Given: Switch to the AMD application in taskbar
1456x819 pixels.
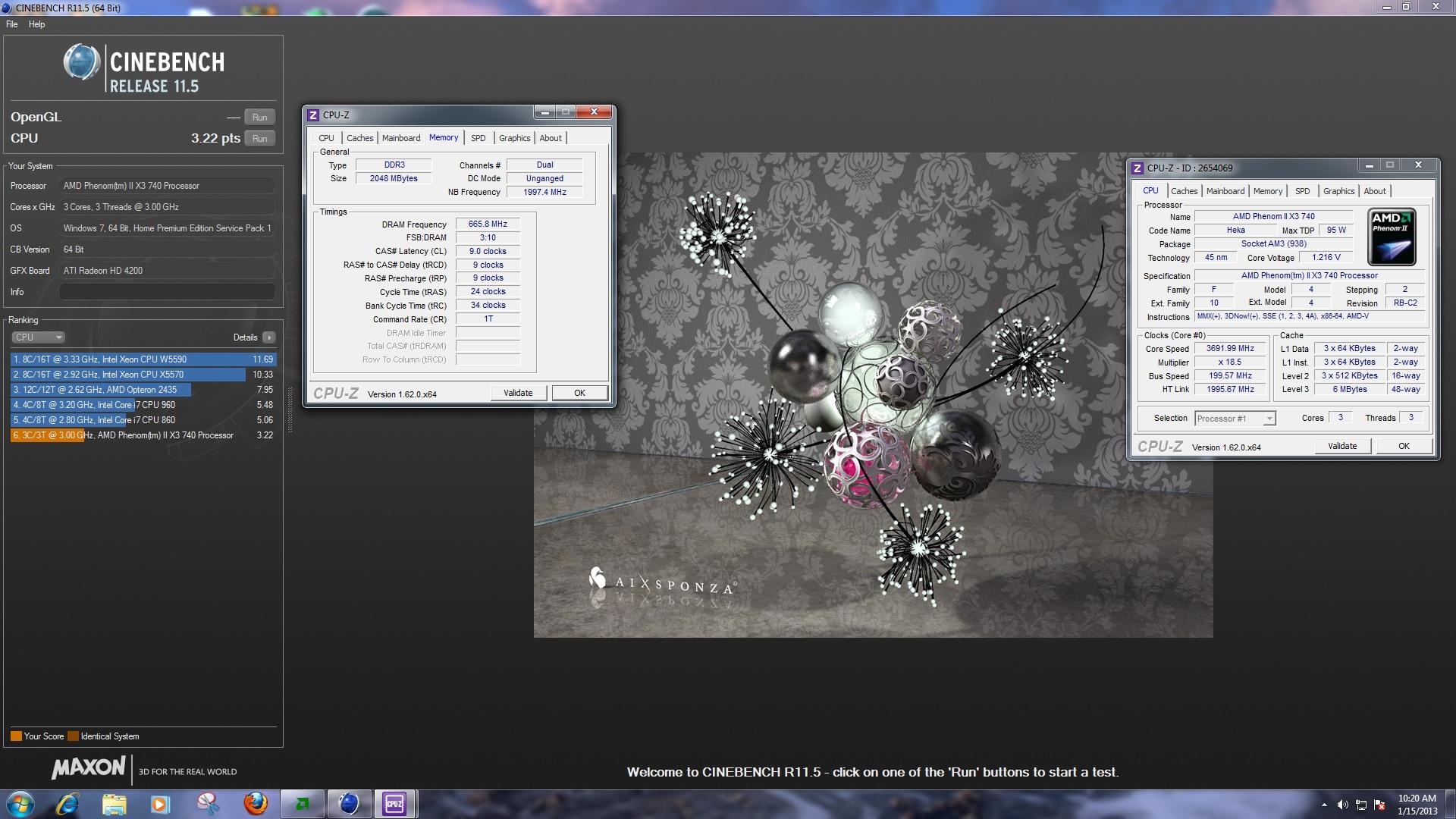Looking at the screenshot, I should pyautogui.click(x=303, y=804).
